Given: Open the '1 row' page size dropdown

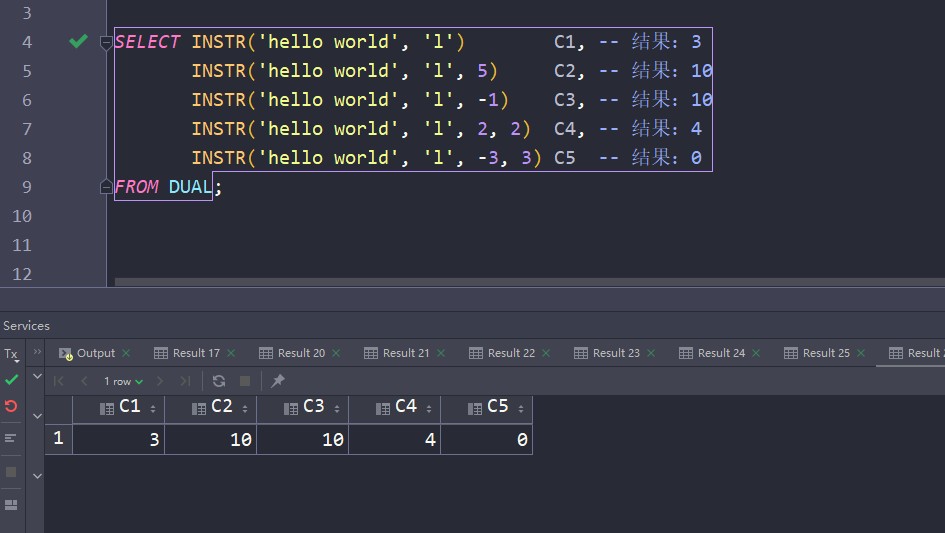Looking at the screenshot, I should pyautogui.click(x=124, y=381).
